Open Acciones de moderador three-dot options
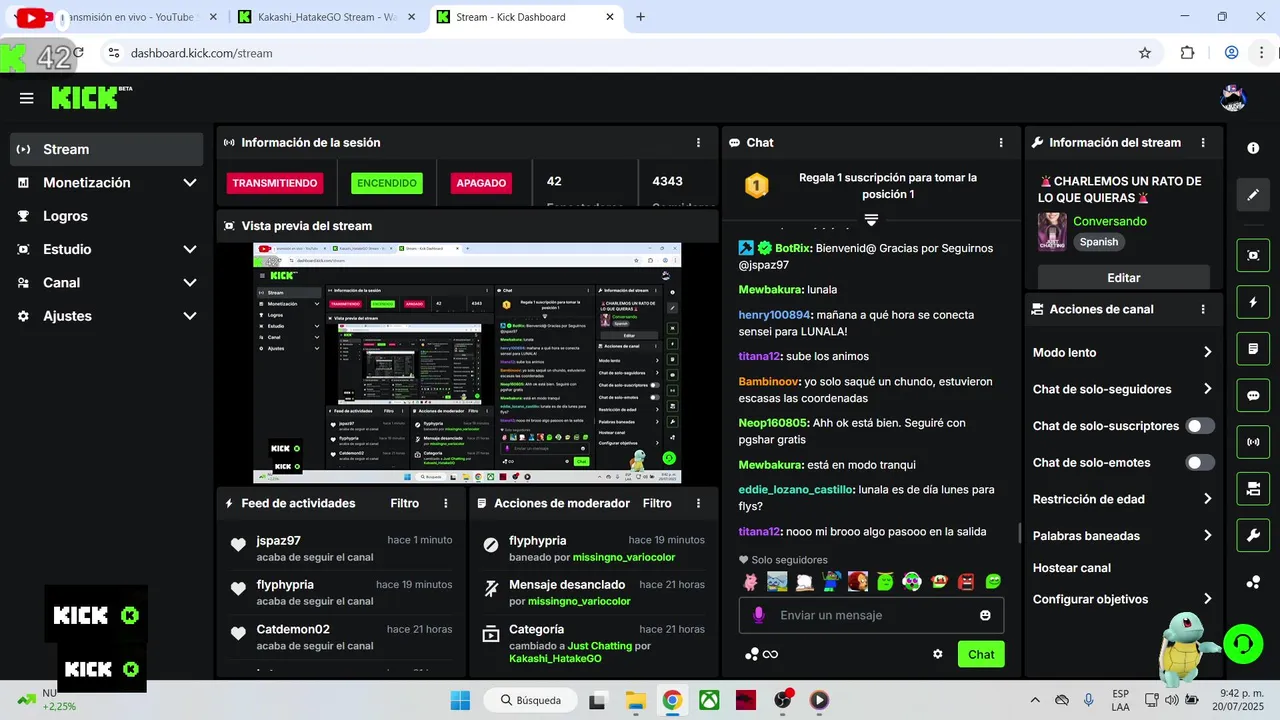The height and width of the screenshot is (720, 1280). coord(699,504)
